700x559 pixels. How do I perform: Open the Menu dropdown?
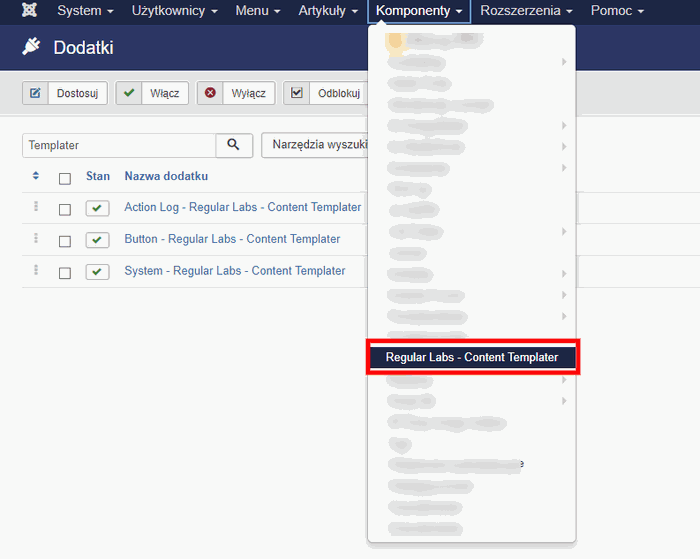pos(258,11)
